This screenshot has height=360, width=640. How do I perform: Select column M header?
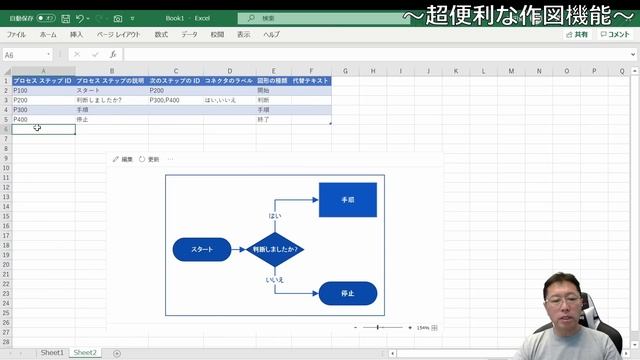click(x=511, y=71)
